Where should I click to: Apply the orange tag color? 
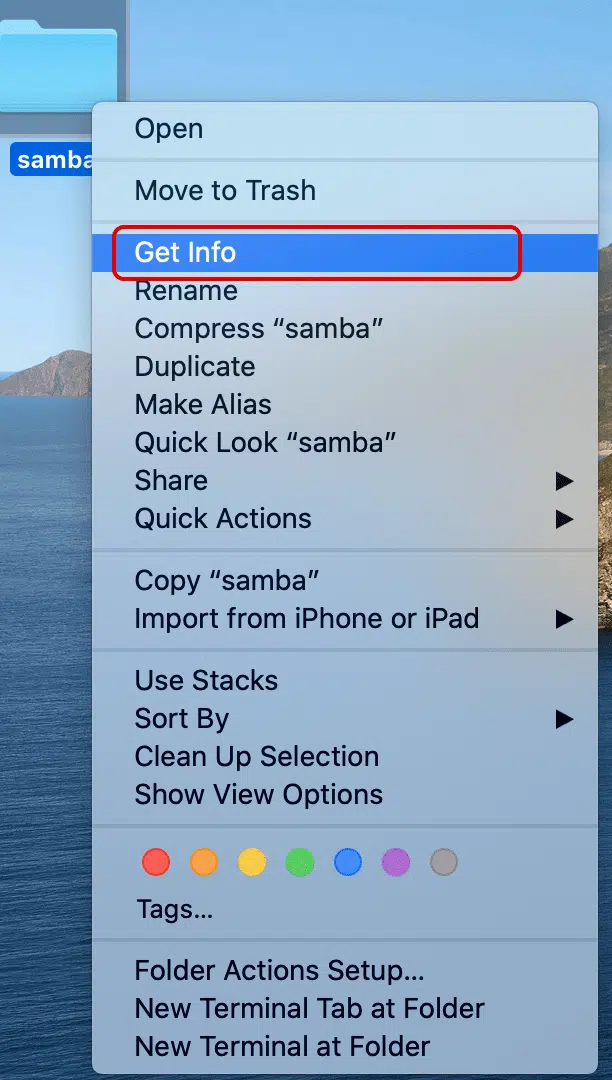click(x=204, y=862)
